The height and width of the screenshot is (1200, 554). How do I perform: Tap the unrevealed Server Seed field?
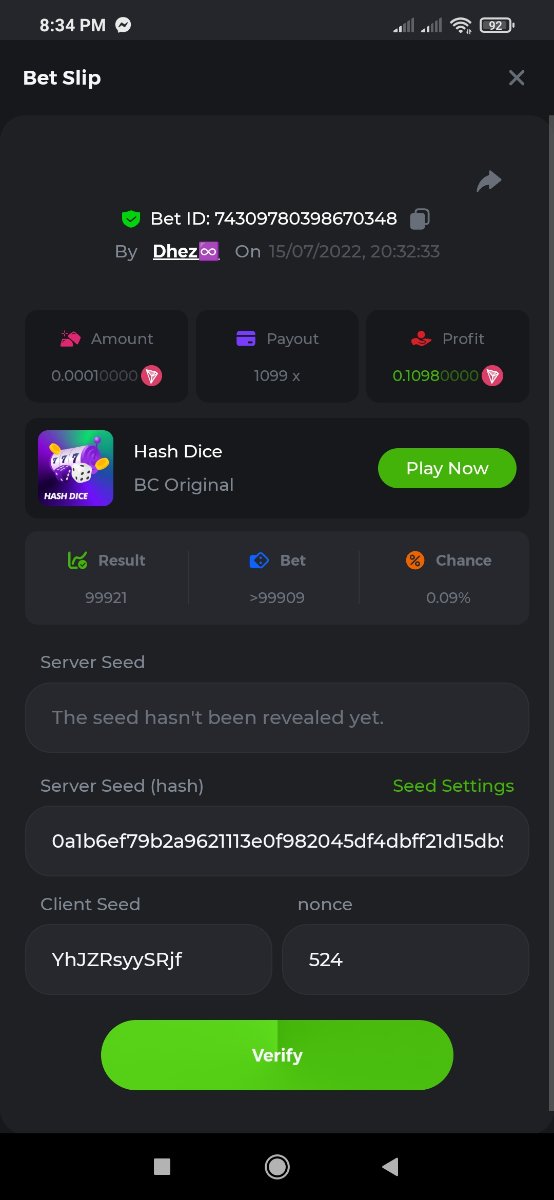(x=277, y=717)
